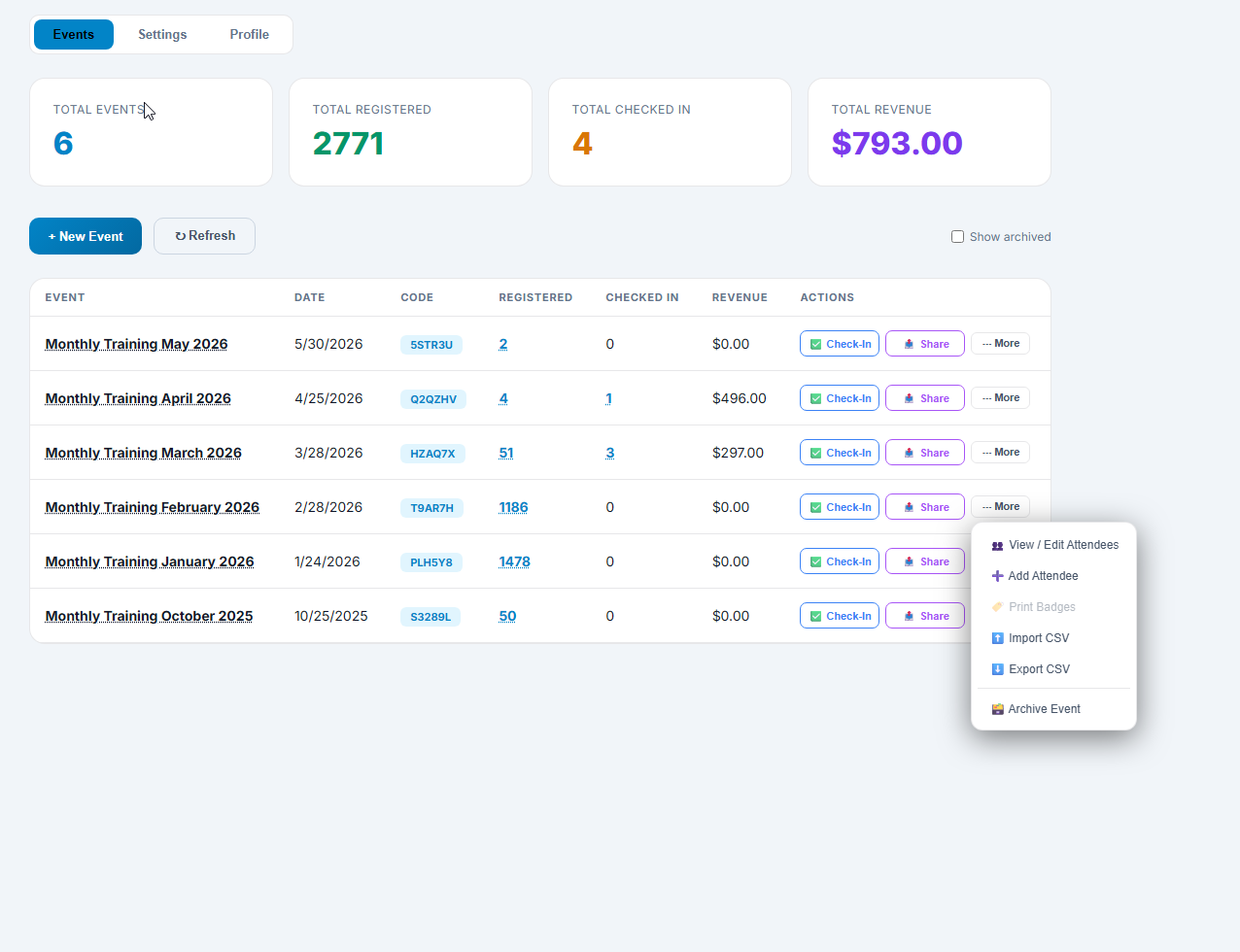
Task: Click the $297.00 revenue value
Action: coord(738,453)
